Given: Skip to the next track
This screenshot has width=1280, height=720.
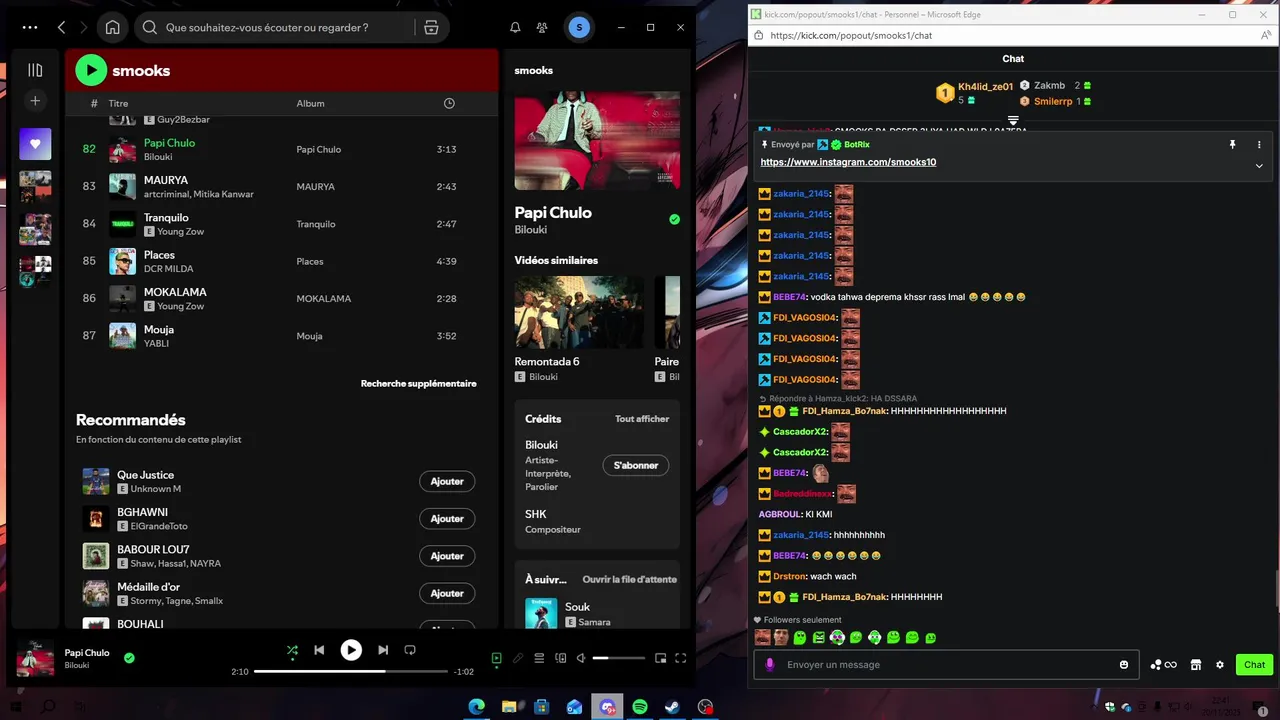Looking at the screenshot, I should click(x=383, y=650).
